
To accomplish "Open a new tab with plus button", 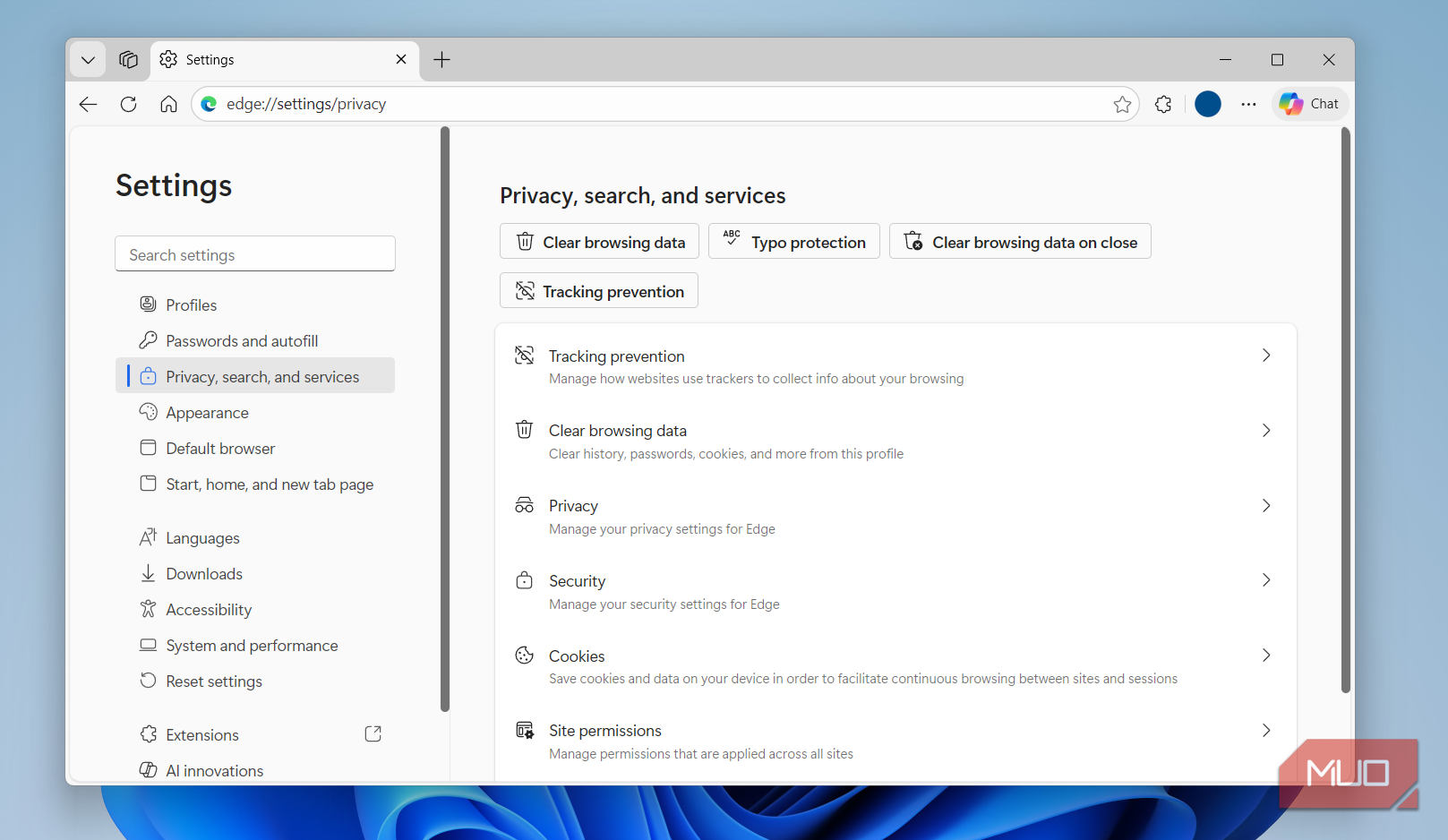I will tap(441, 60).
